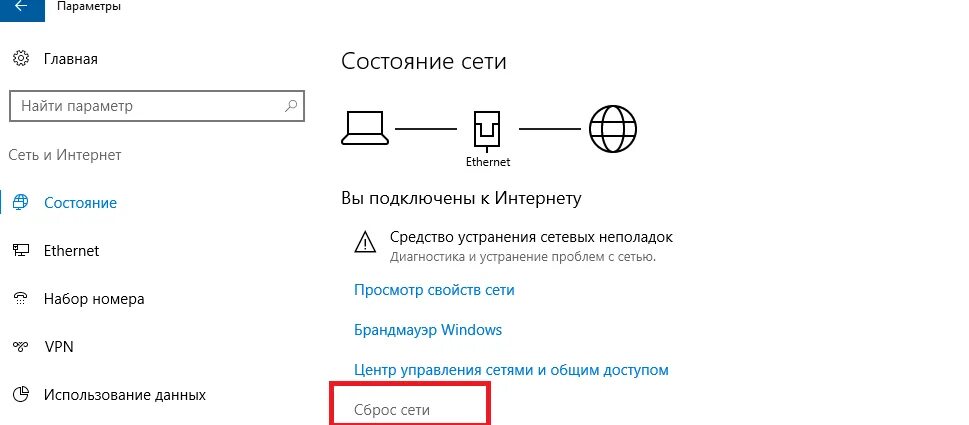Open Просмотр свойств сети link

(x=434, y=290)
